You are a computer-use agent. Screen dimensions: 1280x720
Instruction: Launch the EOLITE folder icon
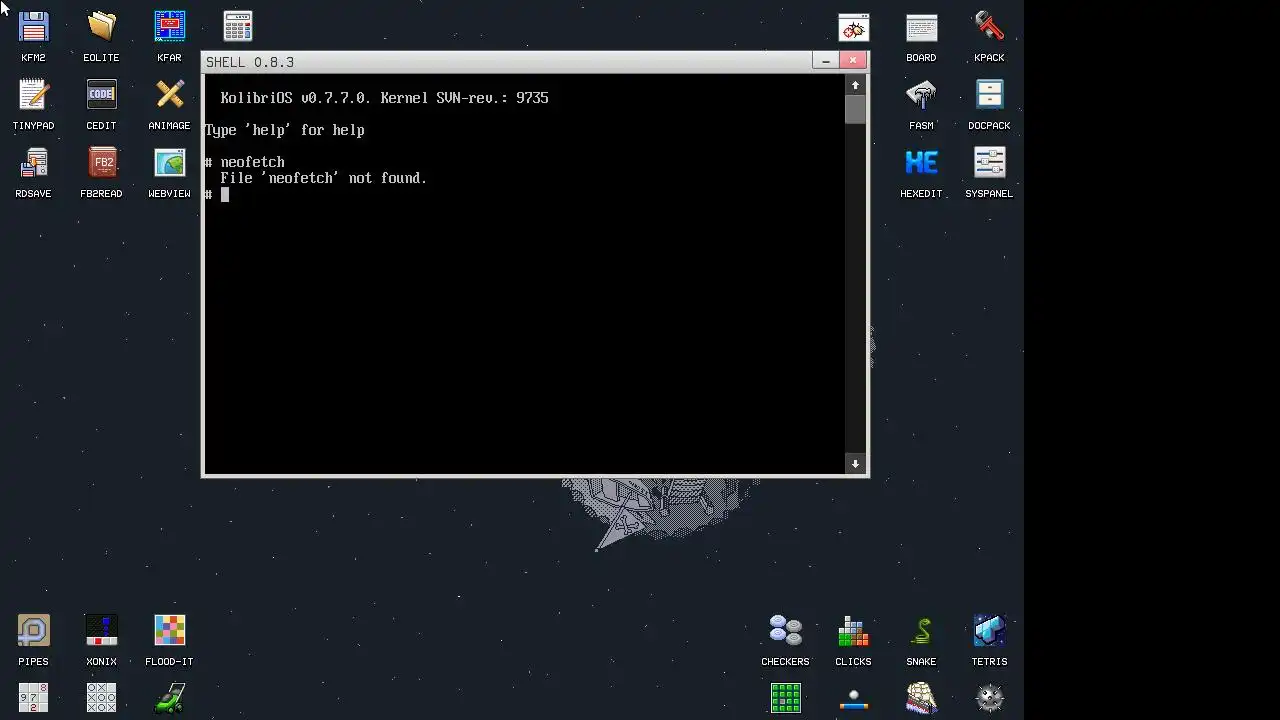tap(101, 27)
